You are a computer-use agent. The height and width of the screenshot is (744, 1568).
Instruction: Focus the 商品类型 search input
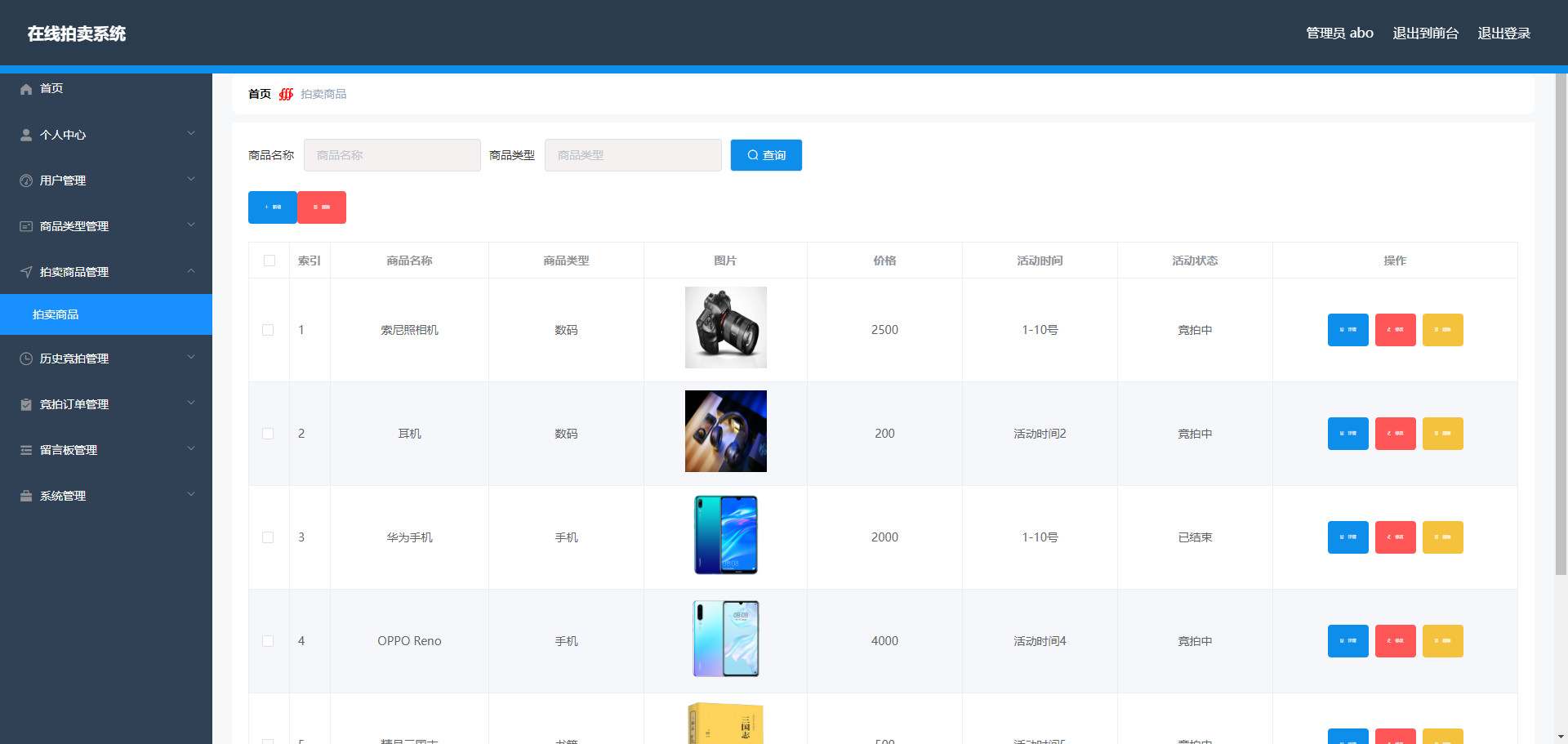(633, 155)
